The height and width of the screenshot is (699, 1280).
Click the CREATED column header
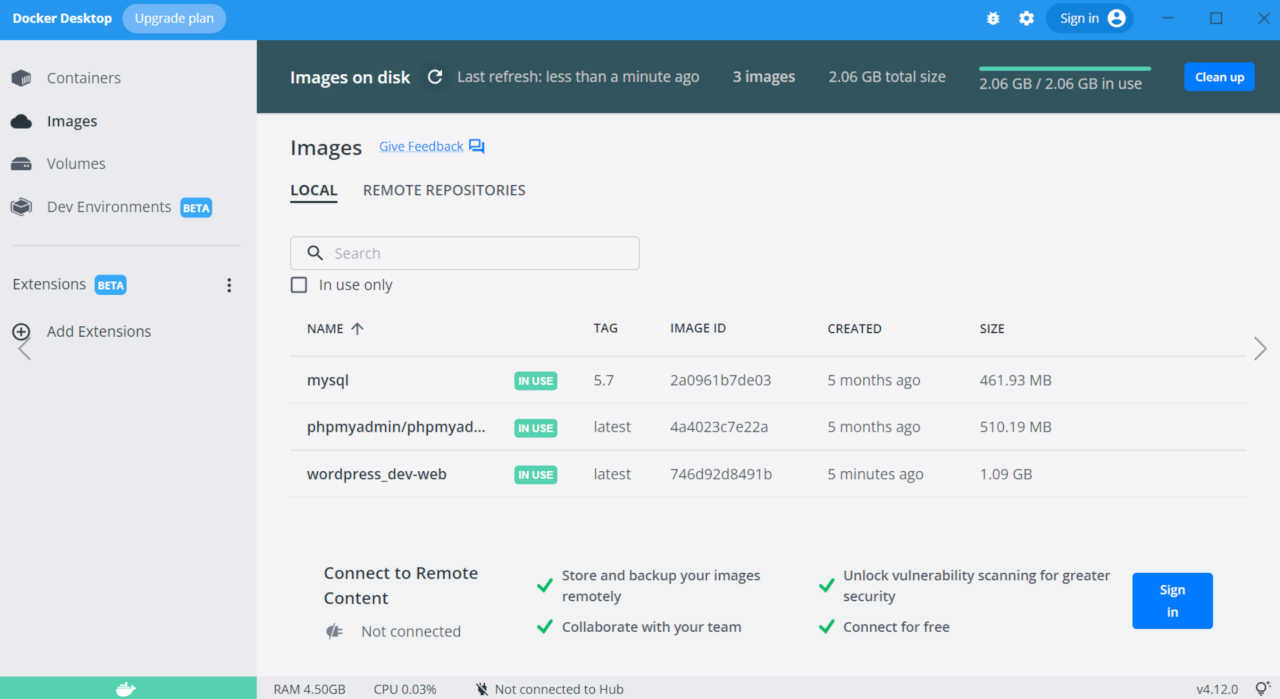pyautogui.click(x=854, y=329)
